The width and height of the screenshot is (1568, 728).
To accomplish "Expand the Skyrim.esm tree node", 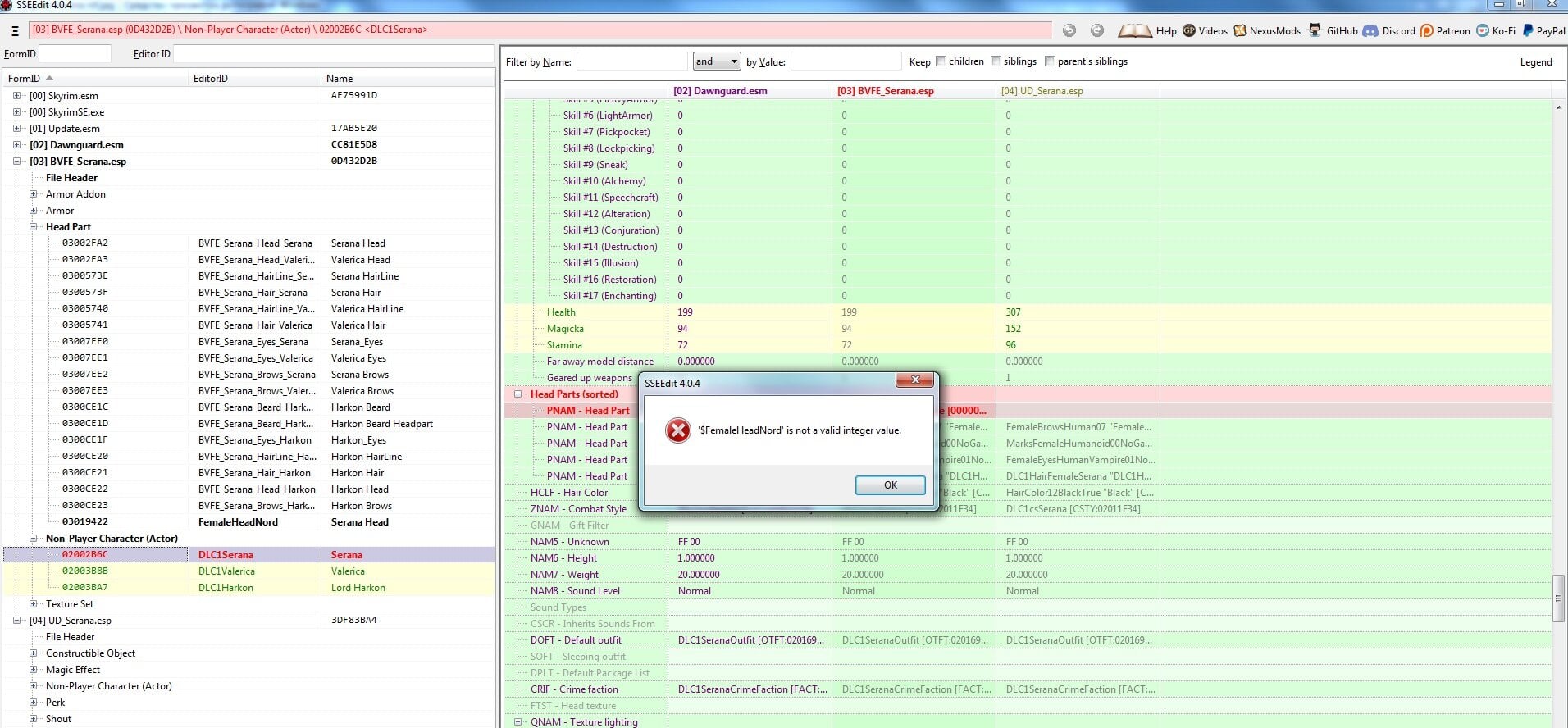I will [17, 96].
